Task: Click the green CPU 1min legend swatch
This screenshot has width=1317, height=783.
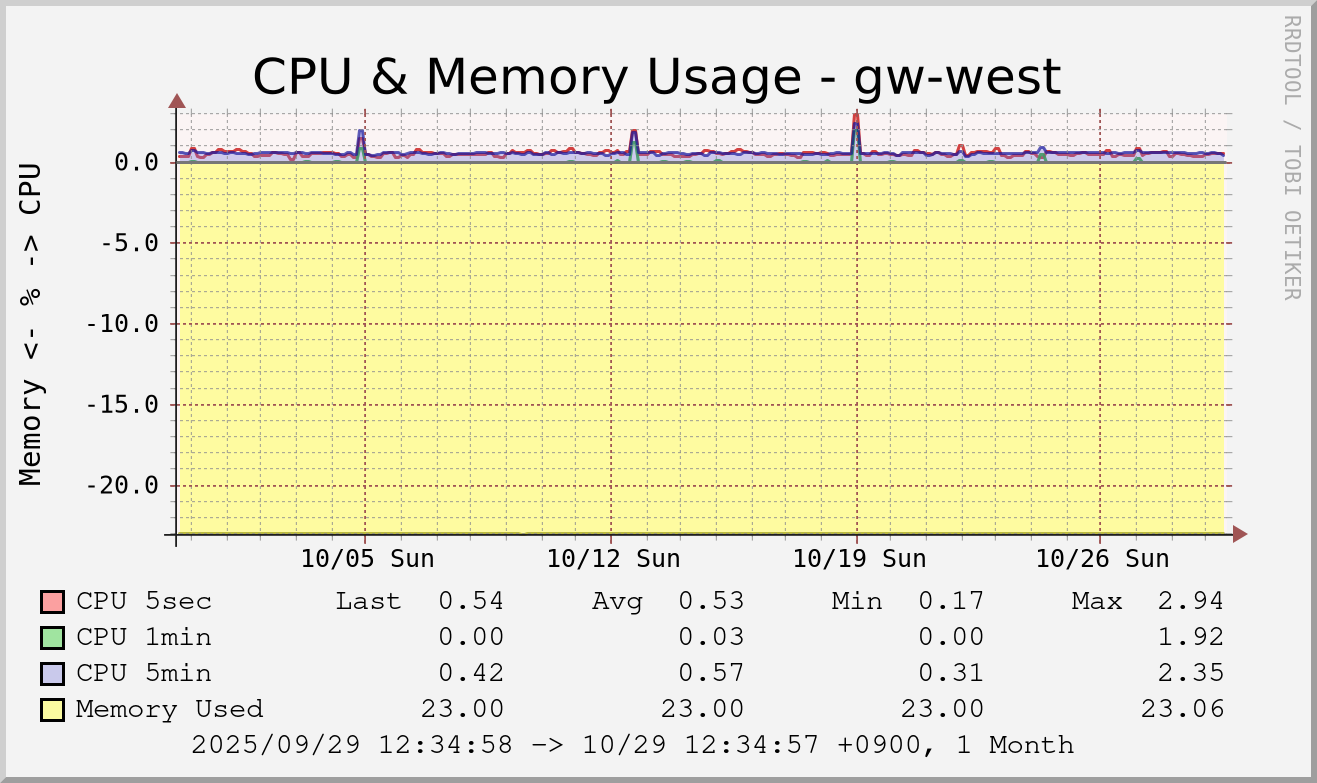Action: pyautogui.click(x=53, y=638)
